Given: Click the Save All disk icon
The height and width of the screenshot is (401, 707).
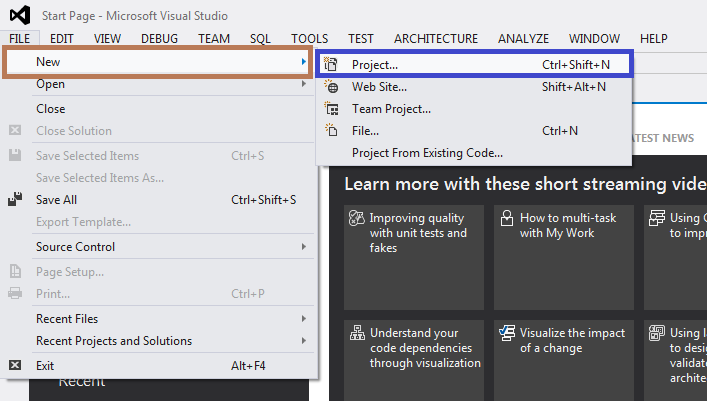Looking at the screenshot, I should point(15,199).
